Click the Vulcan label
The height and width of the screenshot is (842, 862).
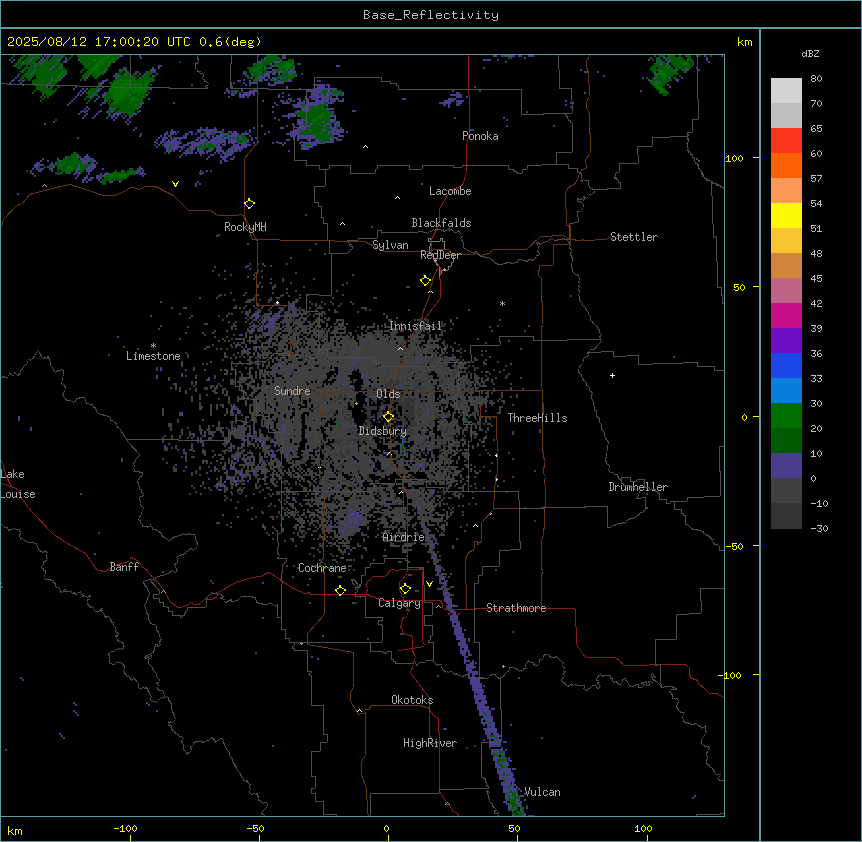(x=543, y=792)
